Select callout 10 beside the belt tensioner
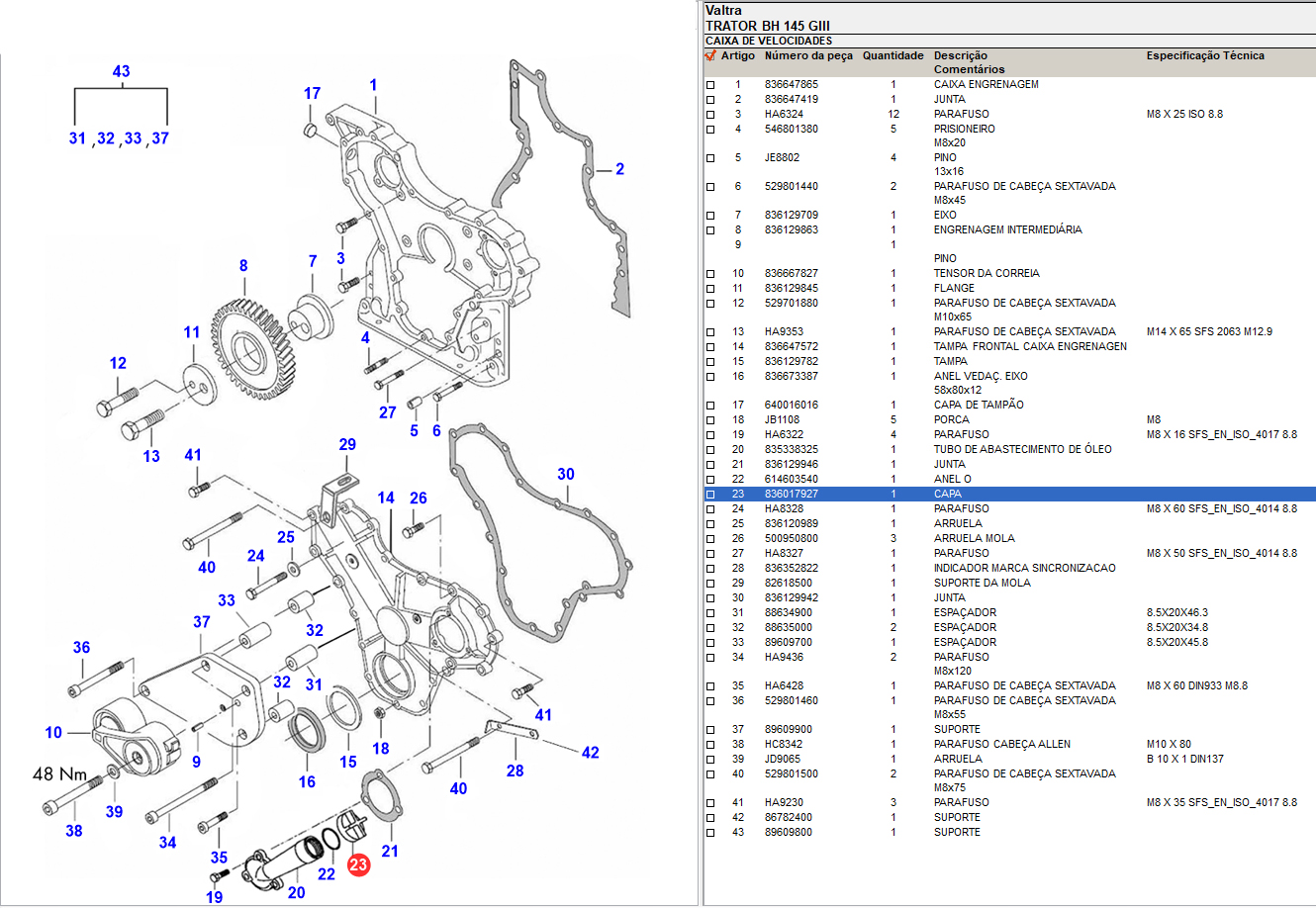The width and height of the screenshot is (1316, 908). [53, 733]
